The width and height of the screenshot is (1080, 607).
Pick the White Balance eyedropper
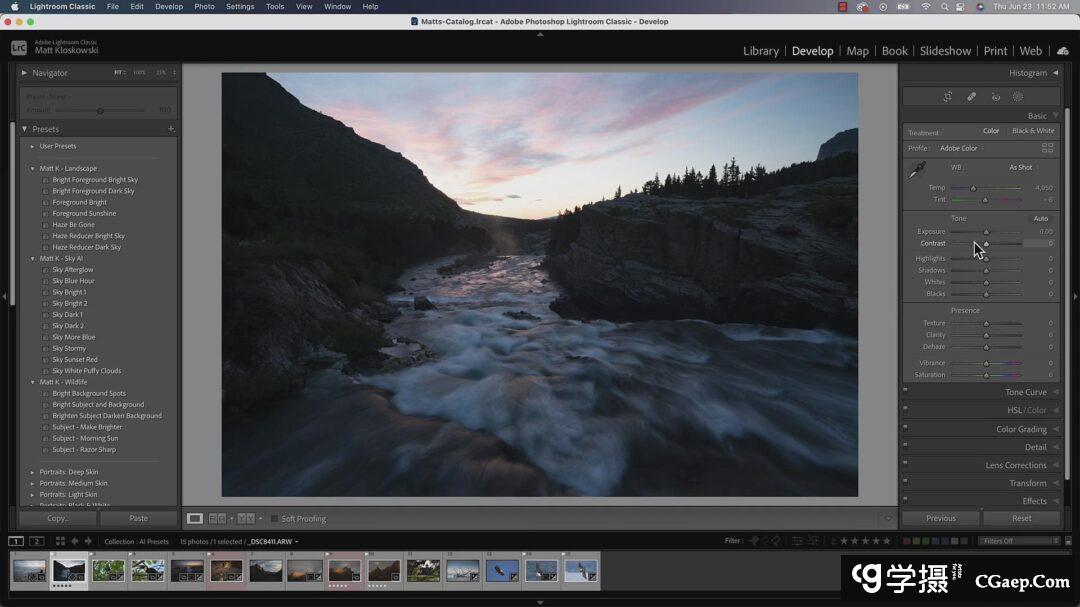[x=916, y=171]
